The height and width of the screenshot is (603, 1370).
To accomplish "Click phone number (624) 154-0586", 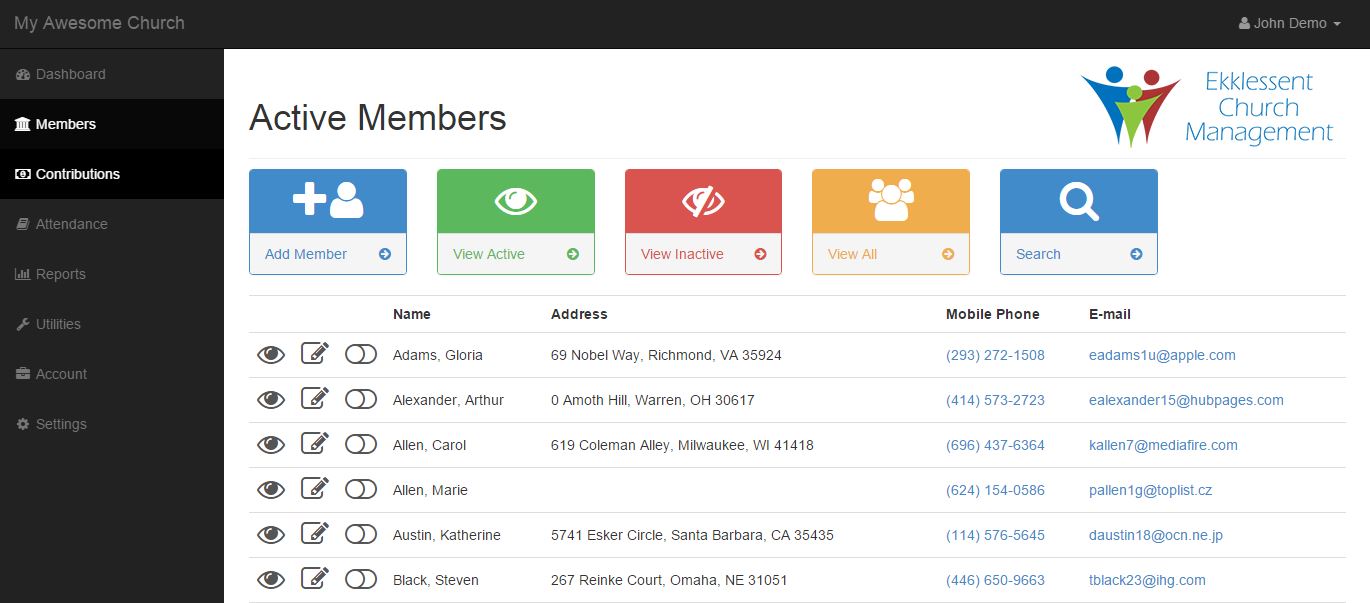I will [995, 490].
